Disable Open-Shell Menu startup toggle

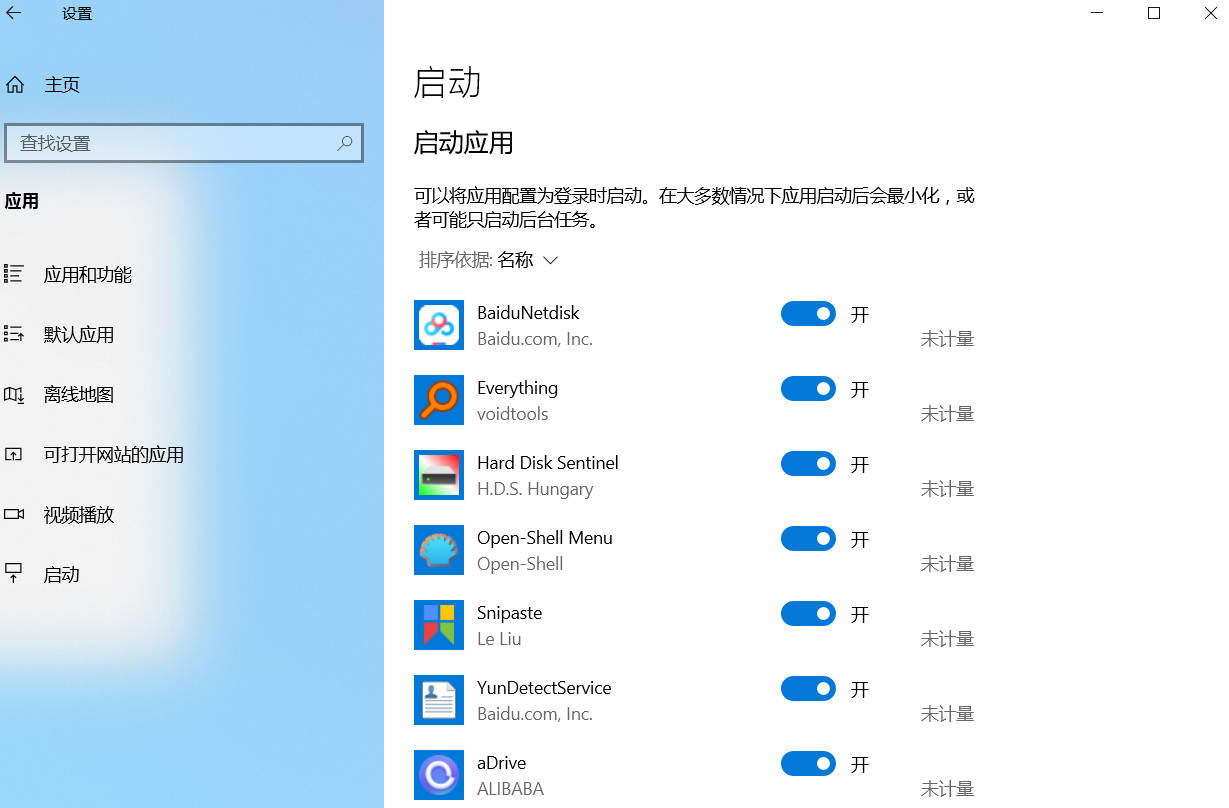tap(808, 539)
